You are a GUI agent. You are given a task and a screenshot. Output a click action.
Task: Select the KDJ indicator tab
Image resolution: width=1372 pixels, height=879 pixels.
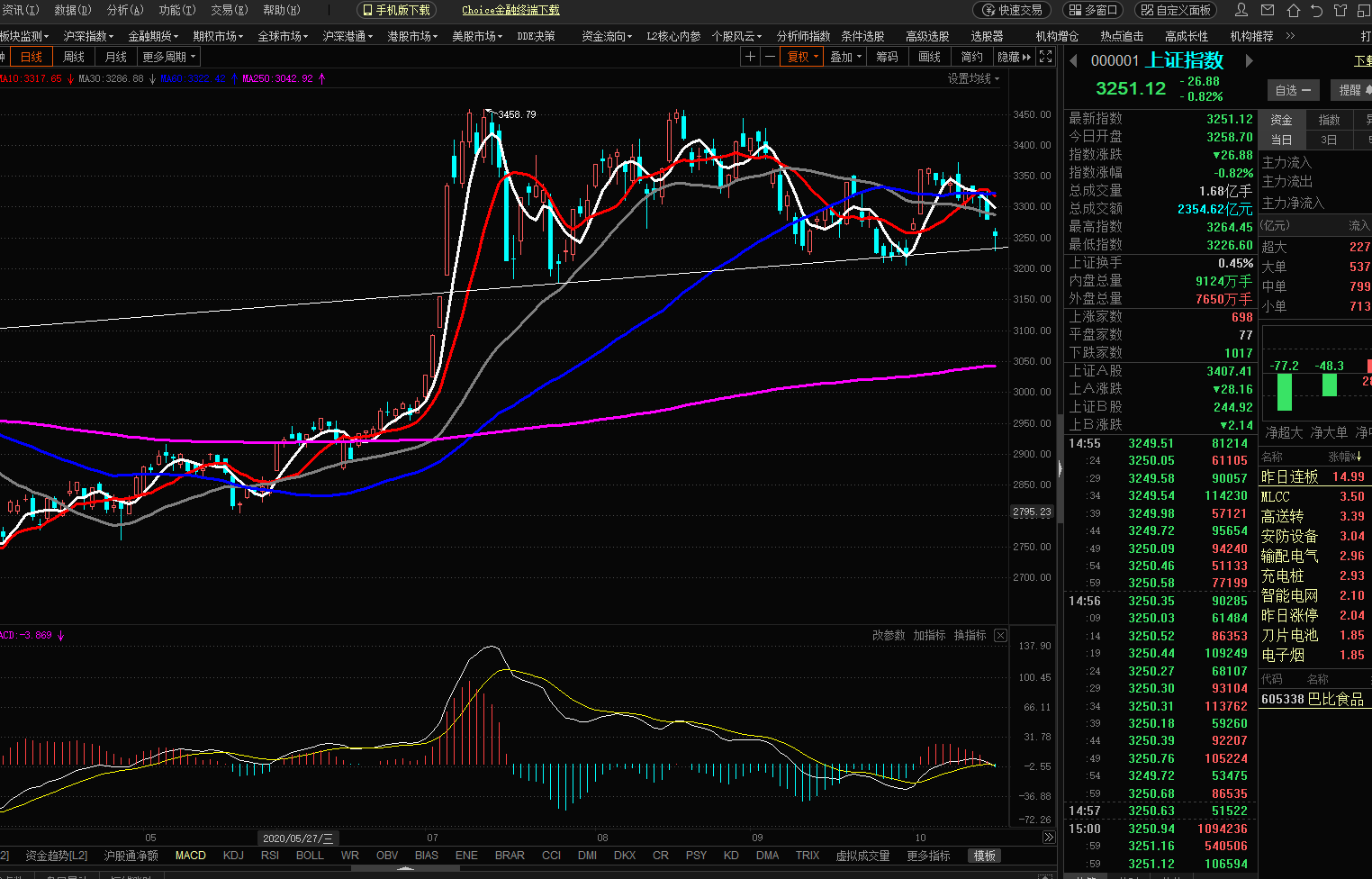click(x=233, y=856)
